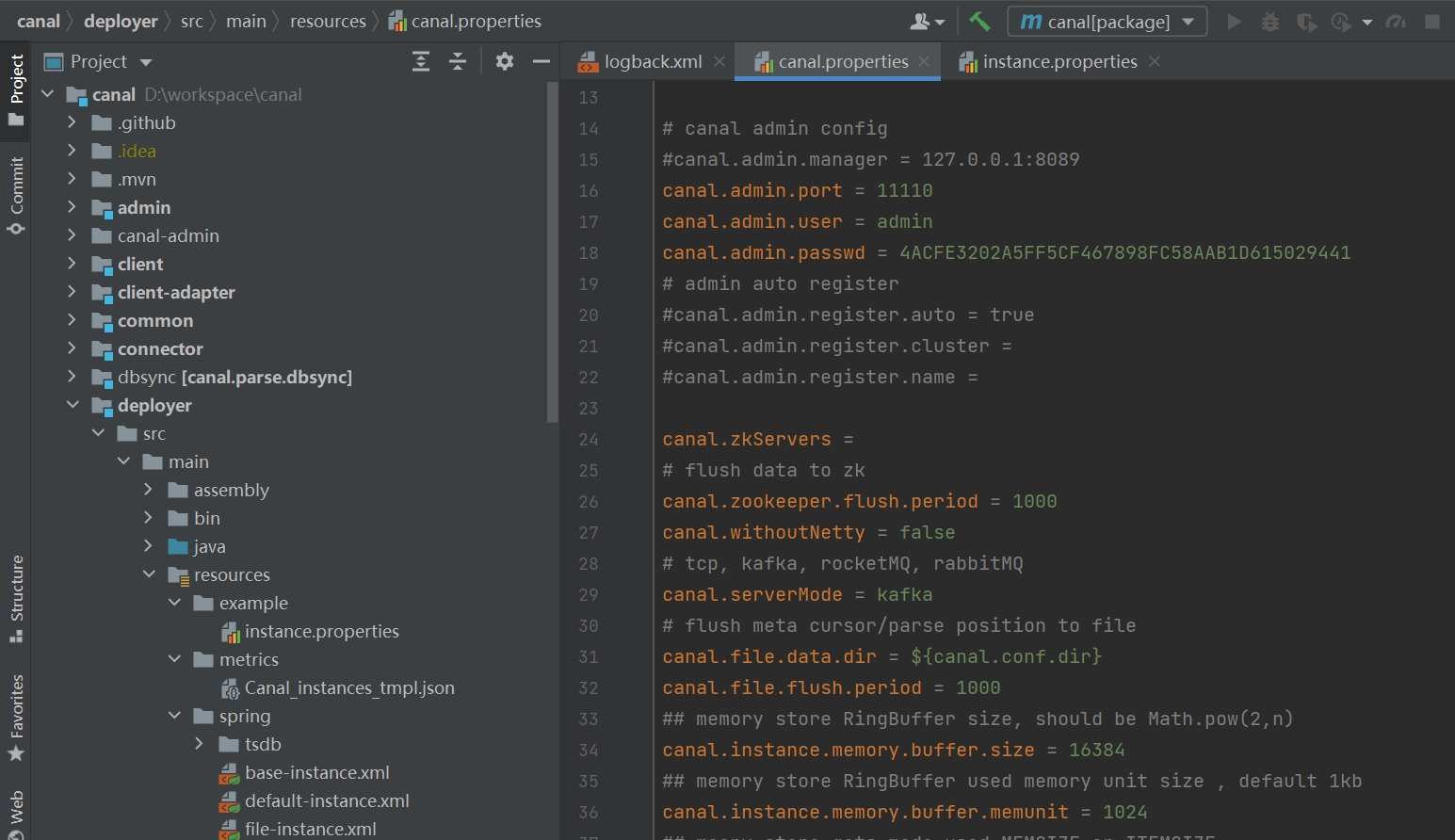Click the src breadcrumb

[192, 21]
